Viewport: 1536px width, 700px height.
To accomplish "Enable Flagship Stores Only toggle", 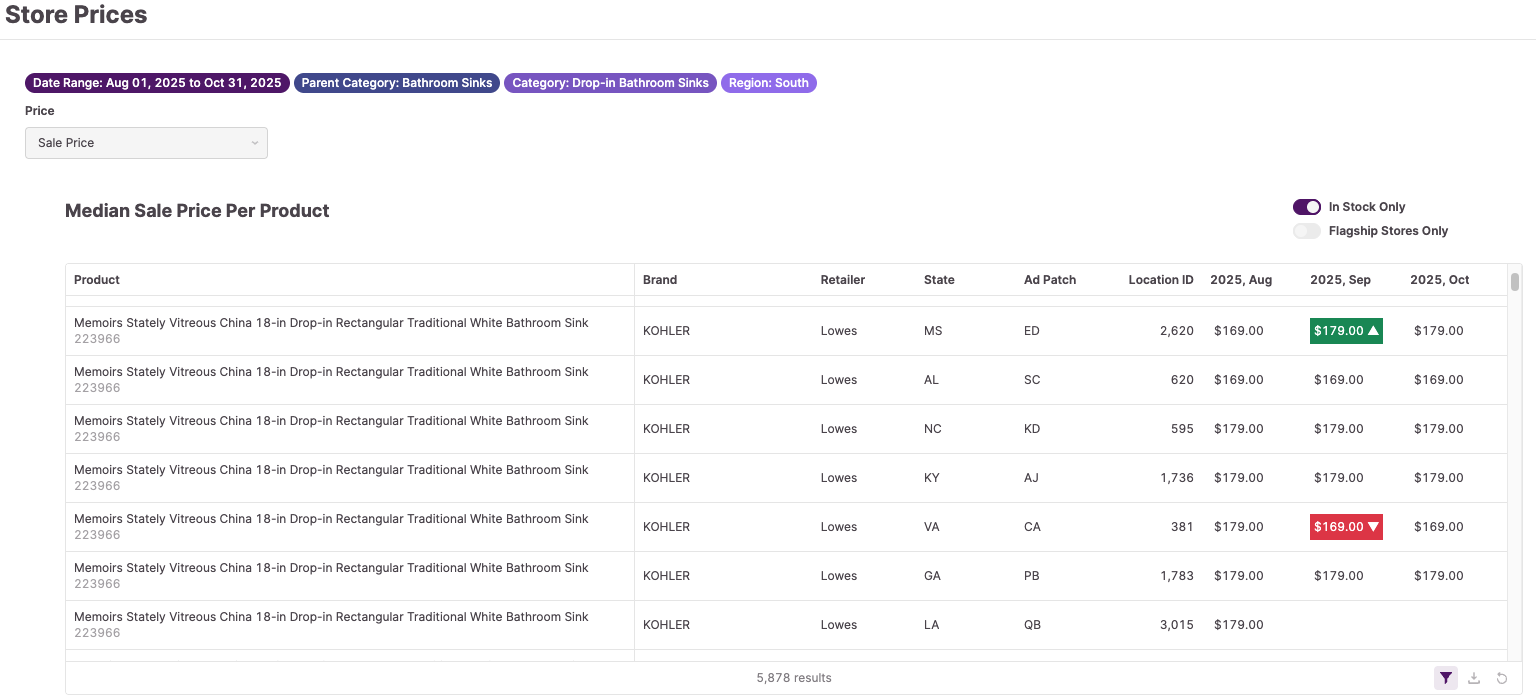I will [1306, 231].
